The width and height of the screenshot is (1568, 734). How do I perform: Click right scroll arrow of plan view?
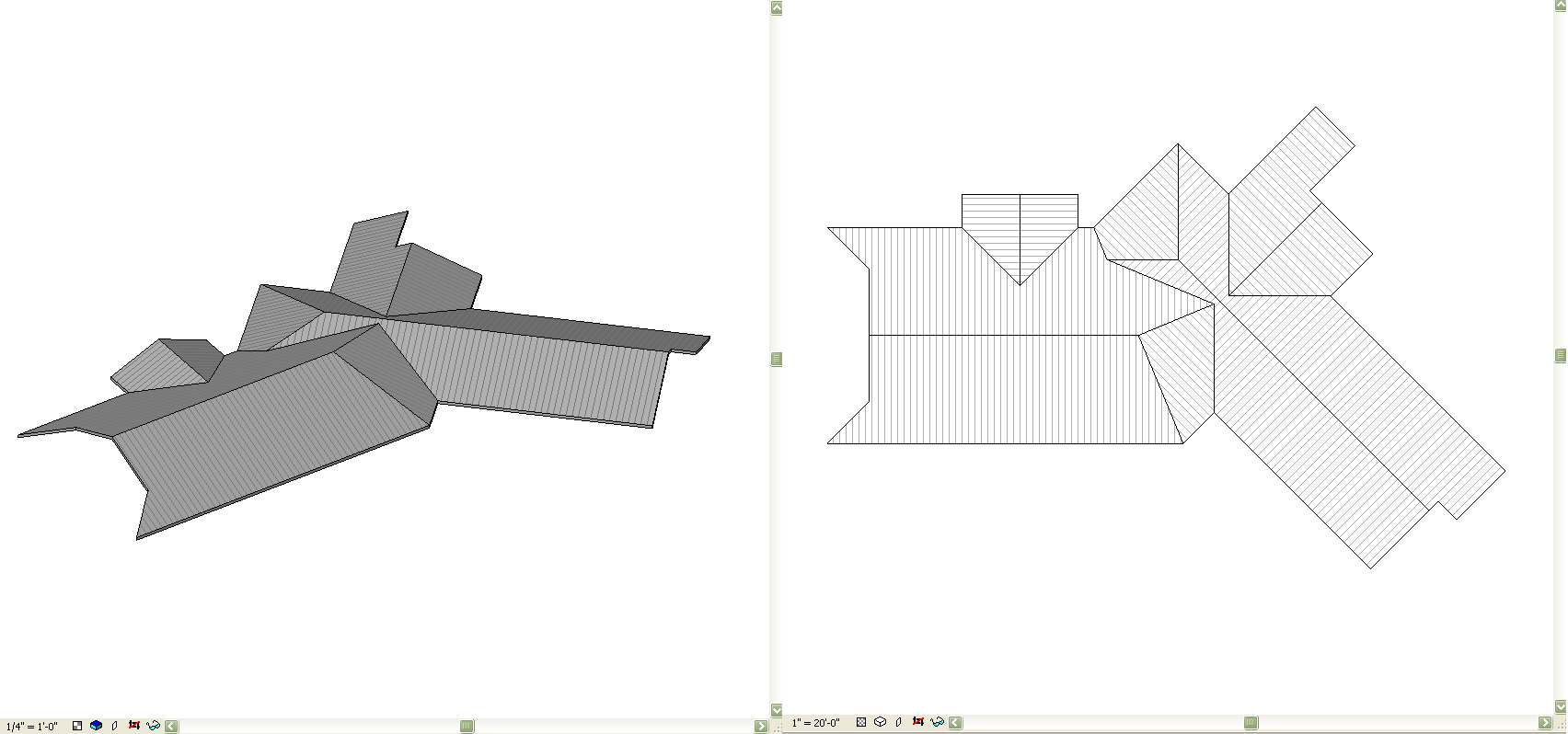[1545, 723]
